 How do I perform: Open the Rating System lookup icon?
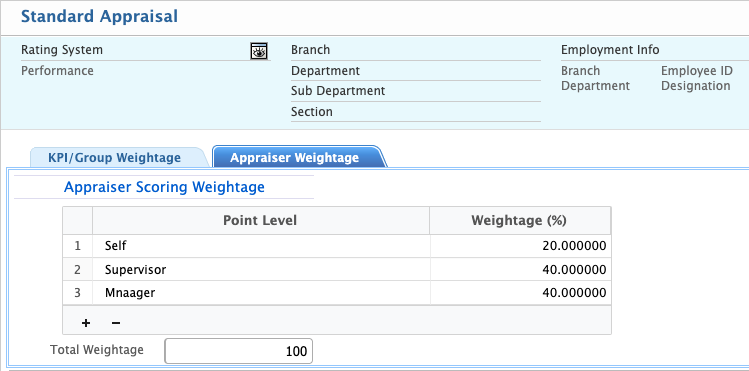coord(258,50)
